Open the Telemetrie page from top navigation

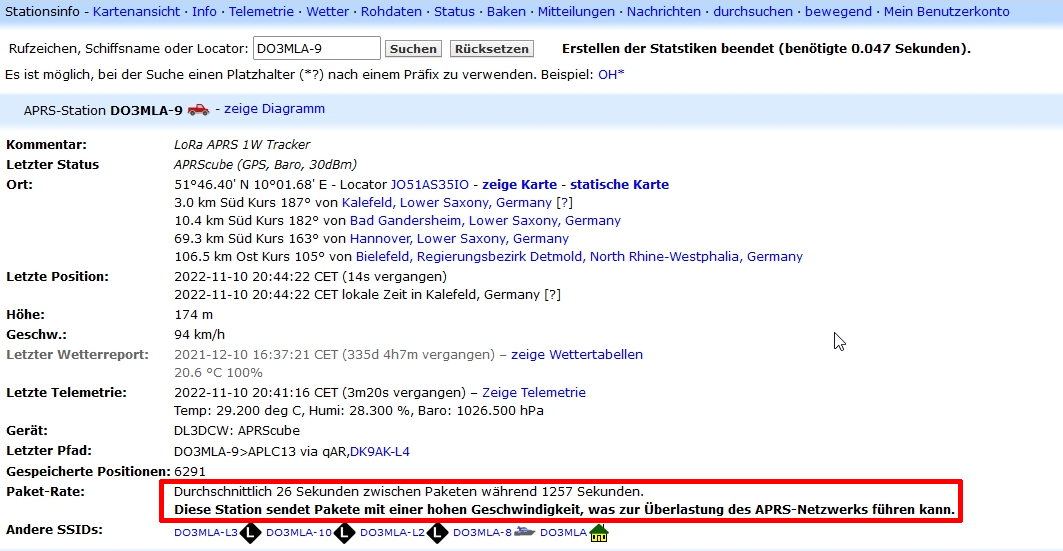click(260, 12)
